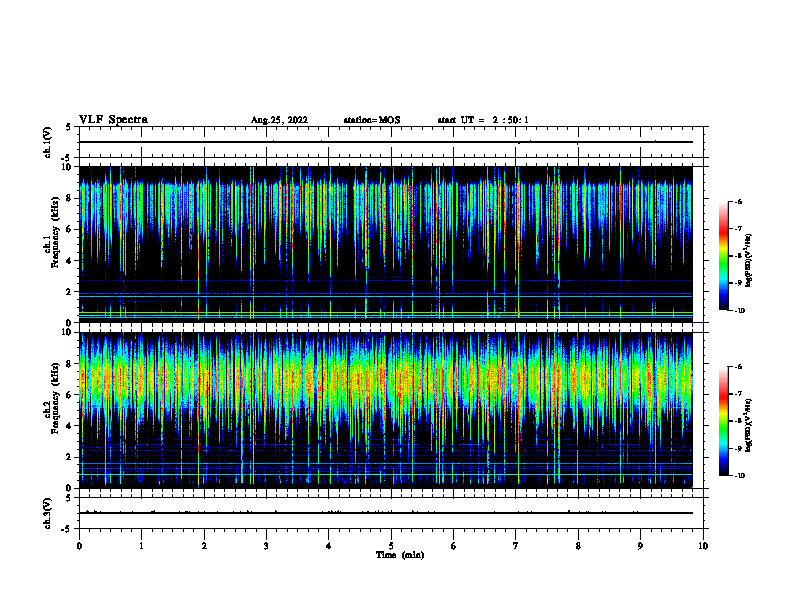
Task: Click the "Time (min)" x-axis label
Action: (x=400, y=555)
